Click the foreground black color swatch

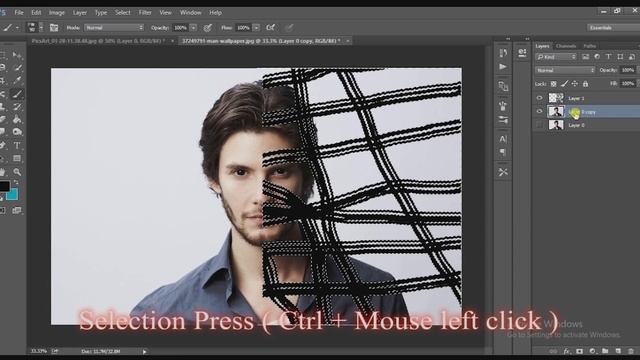pyautogui.click(x=4, y=186)
